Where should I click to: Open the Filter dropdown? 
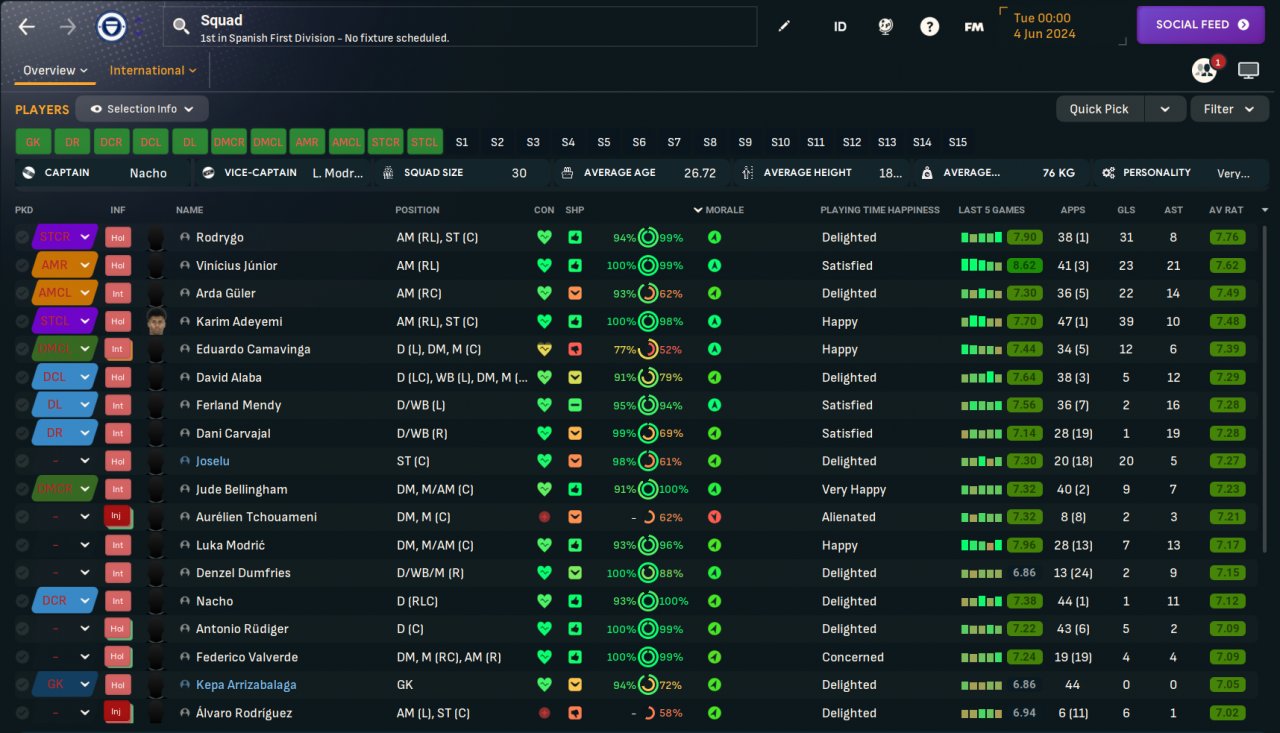pos(1229,109)
